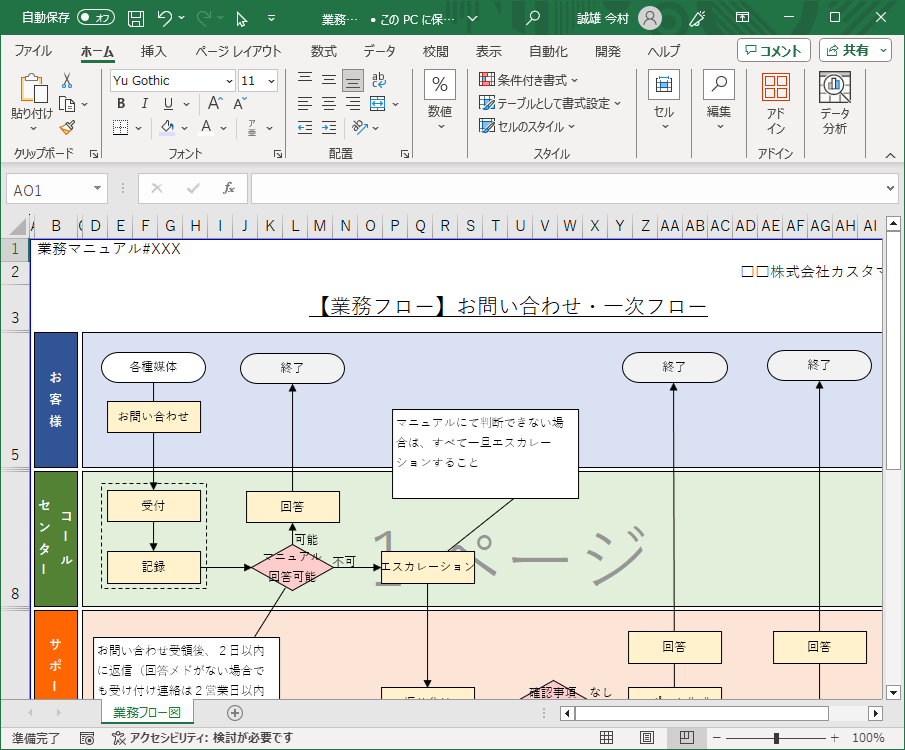Click the Insert Function fx icon
The width and height of the screenshot is (905, 750).
(227, 187)
